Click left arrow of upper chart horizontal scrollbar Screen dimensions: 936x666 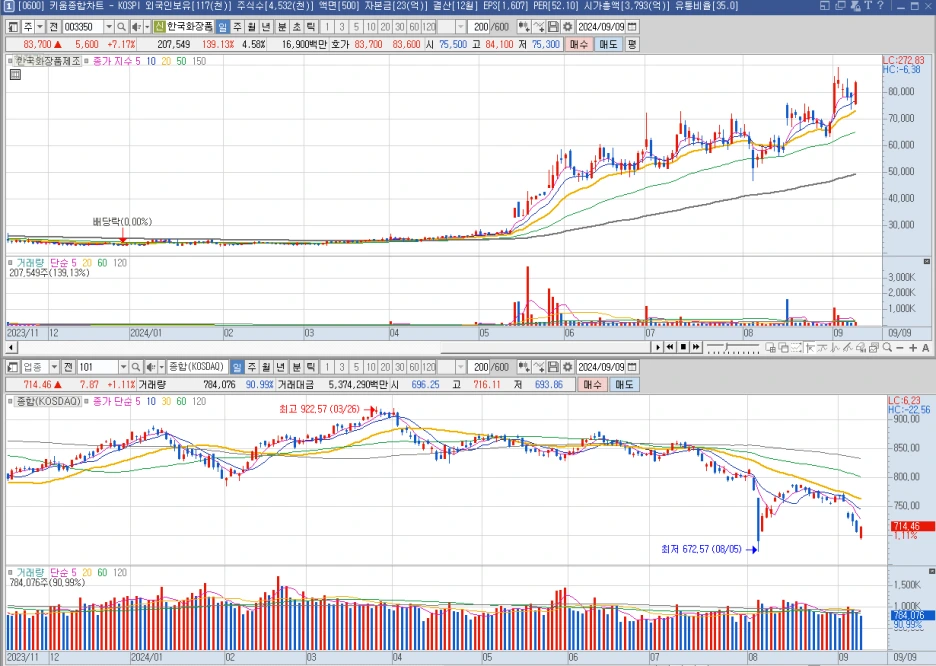click(x=11, y=347)
